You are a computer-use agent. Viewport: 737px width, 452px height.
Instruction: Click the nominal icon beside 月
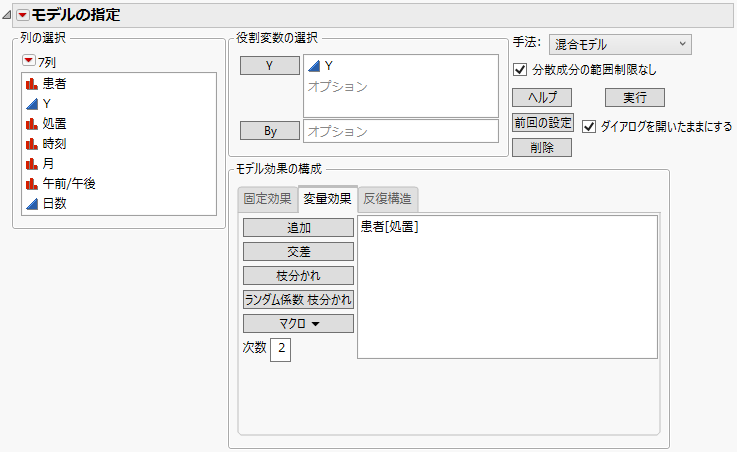click(x=32, y=164)
